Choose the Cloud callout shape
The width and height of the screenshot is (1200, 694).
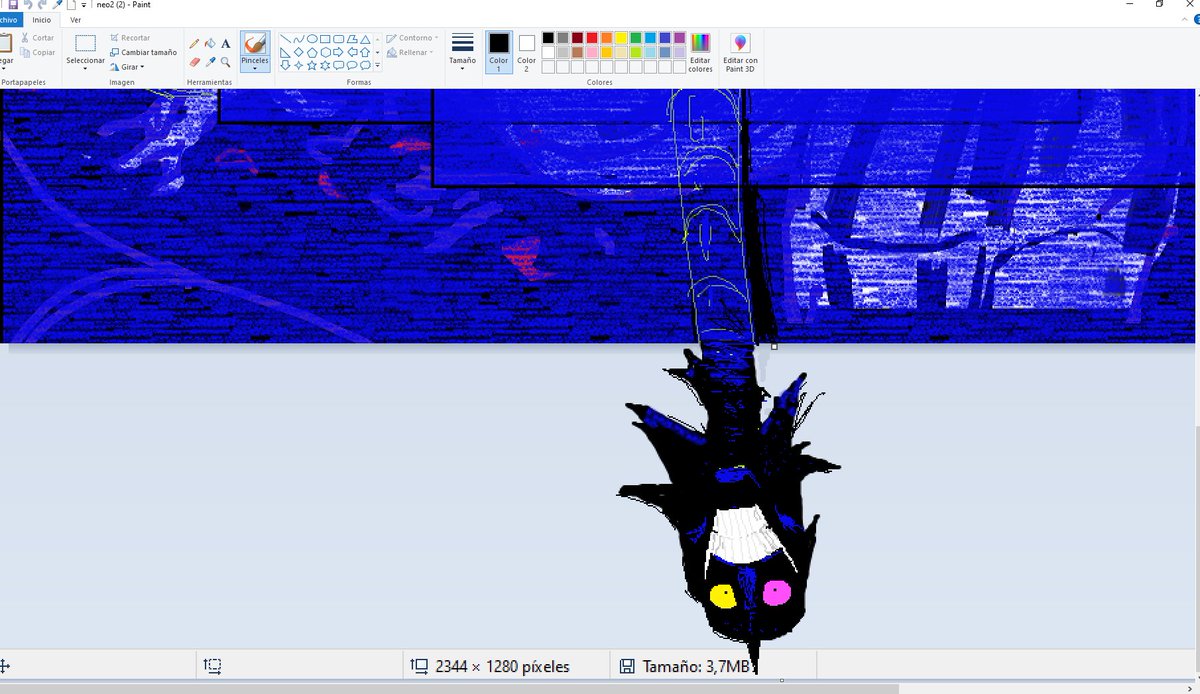[x=364, y=65]
